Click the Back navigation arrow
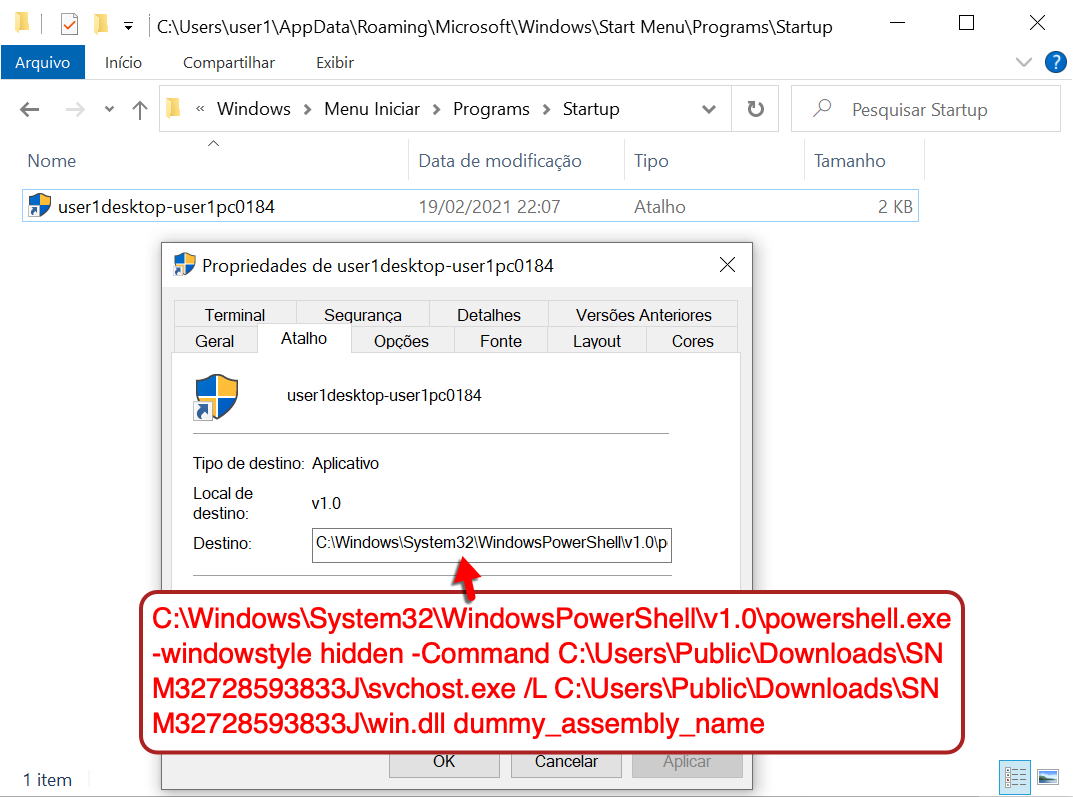 [x=29, y=109]
